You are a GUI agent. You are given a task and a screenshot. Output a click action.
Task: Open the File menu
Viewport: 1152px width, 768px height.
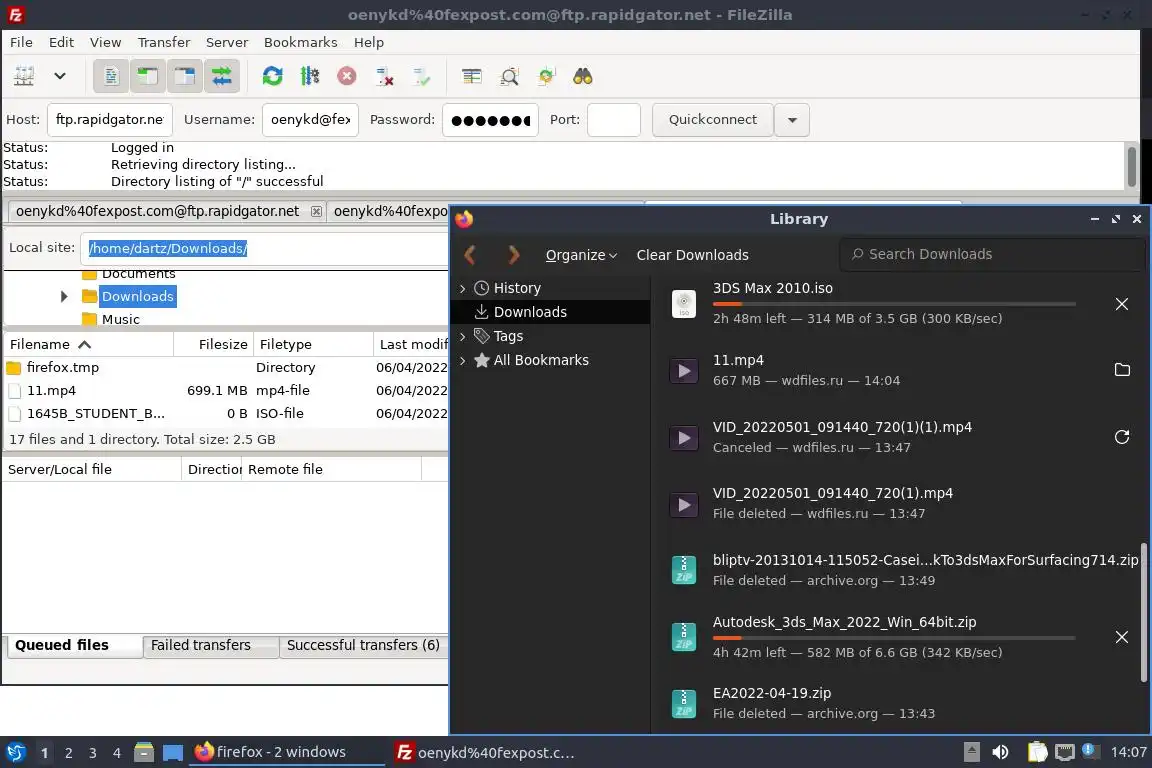pyautogui.click(x=21, y=42)
